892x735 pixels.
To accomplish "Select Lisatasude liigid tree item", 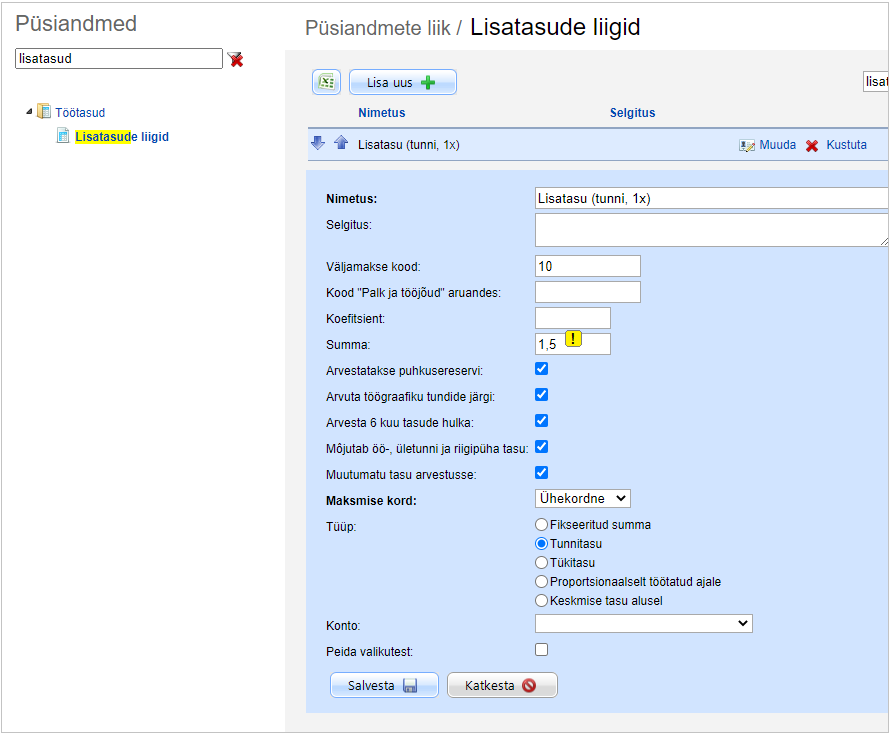I will click(x=122, y=137).
